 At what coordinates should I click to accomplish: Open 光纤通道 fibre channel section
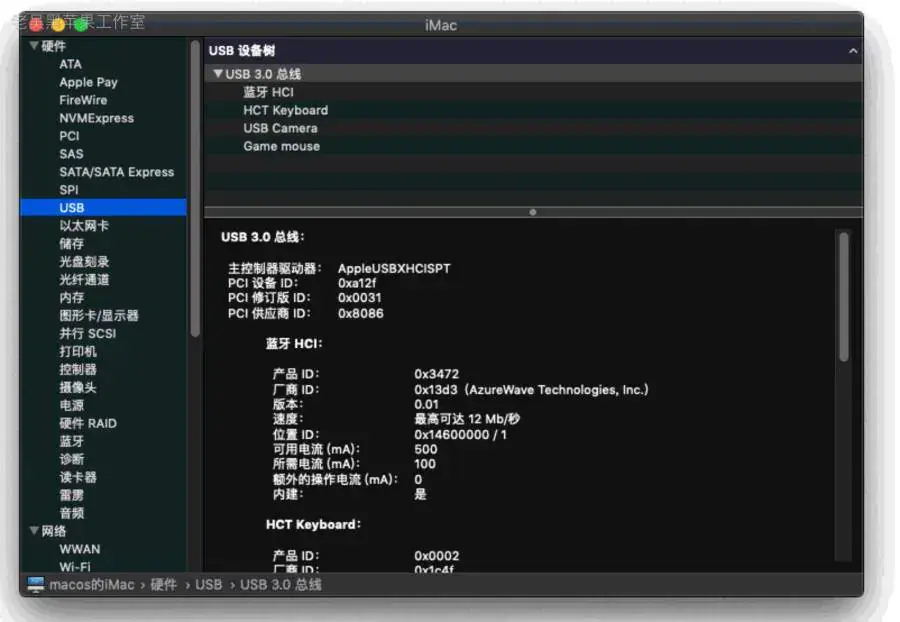[84, 279]
